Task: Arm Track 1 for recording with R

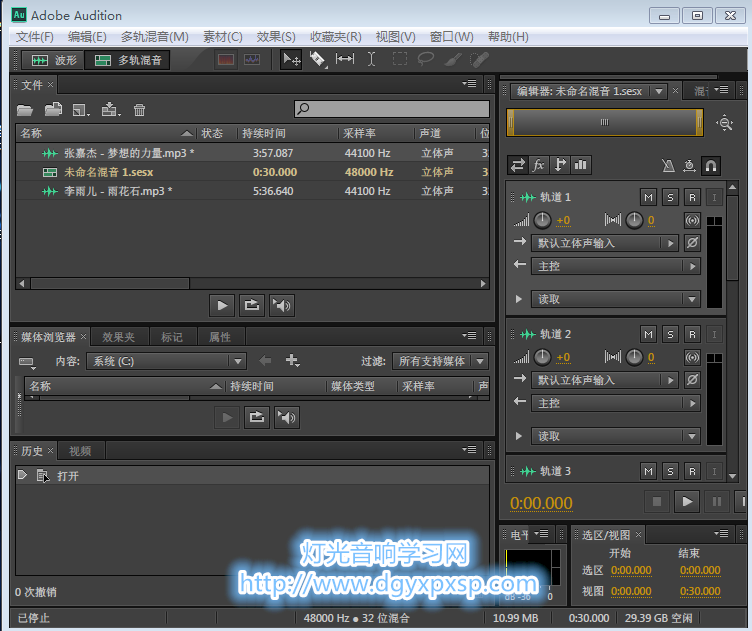Action: pos(692,198)
